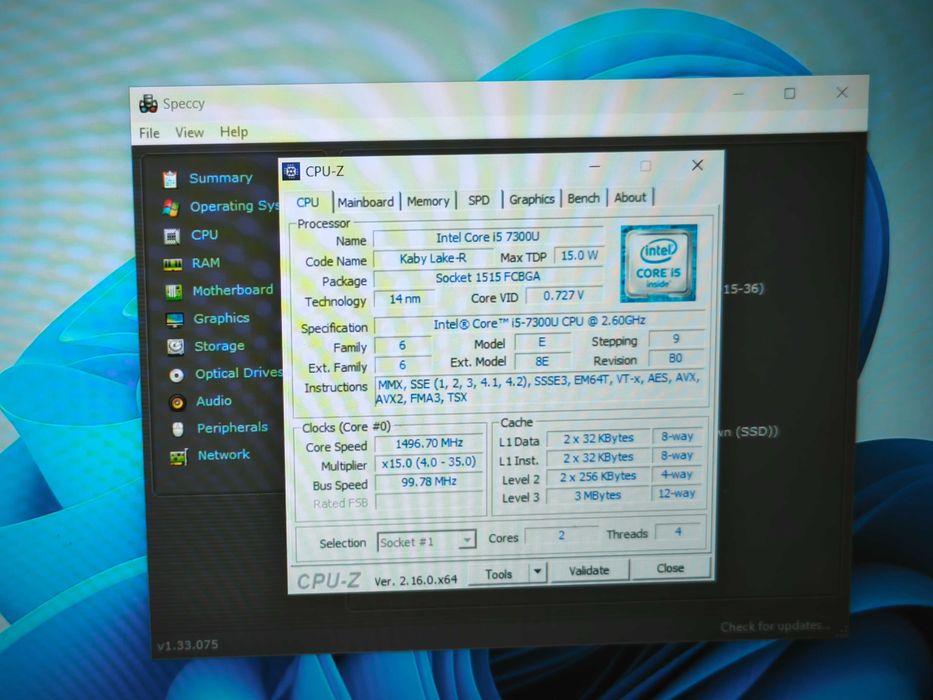933x700 pixels.
Task: Switch to the Bench tab in CPU-Z
Action: [583, 198]
